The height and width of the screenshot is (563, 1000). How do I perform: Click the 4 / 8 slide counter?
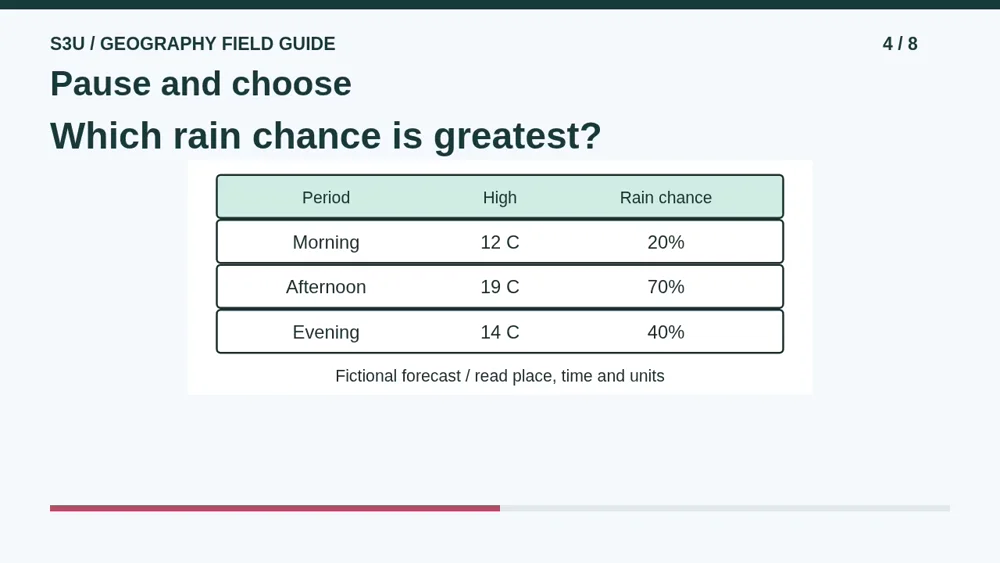pos(900,44)
